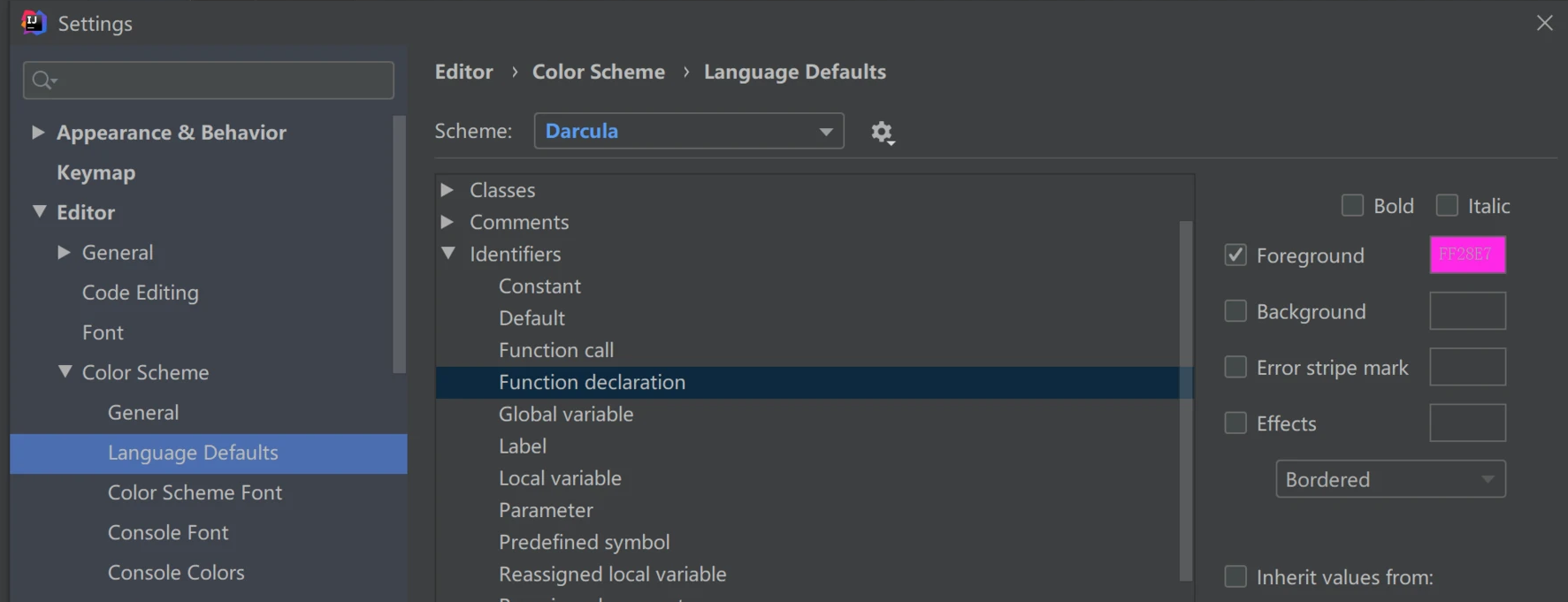Select Global variable in identifiers list

pyautogui.click(x=566, y=414)
